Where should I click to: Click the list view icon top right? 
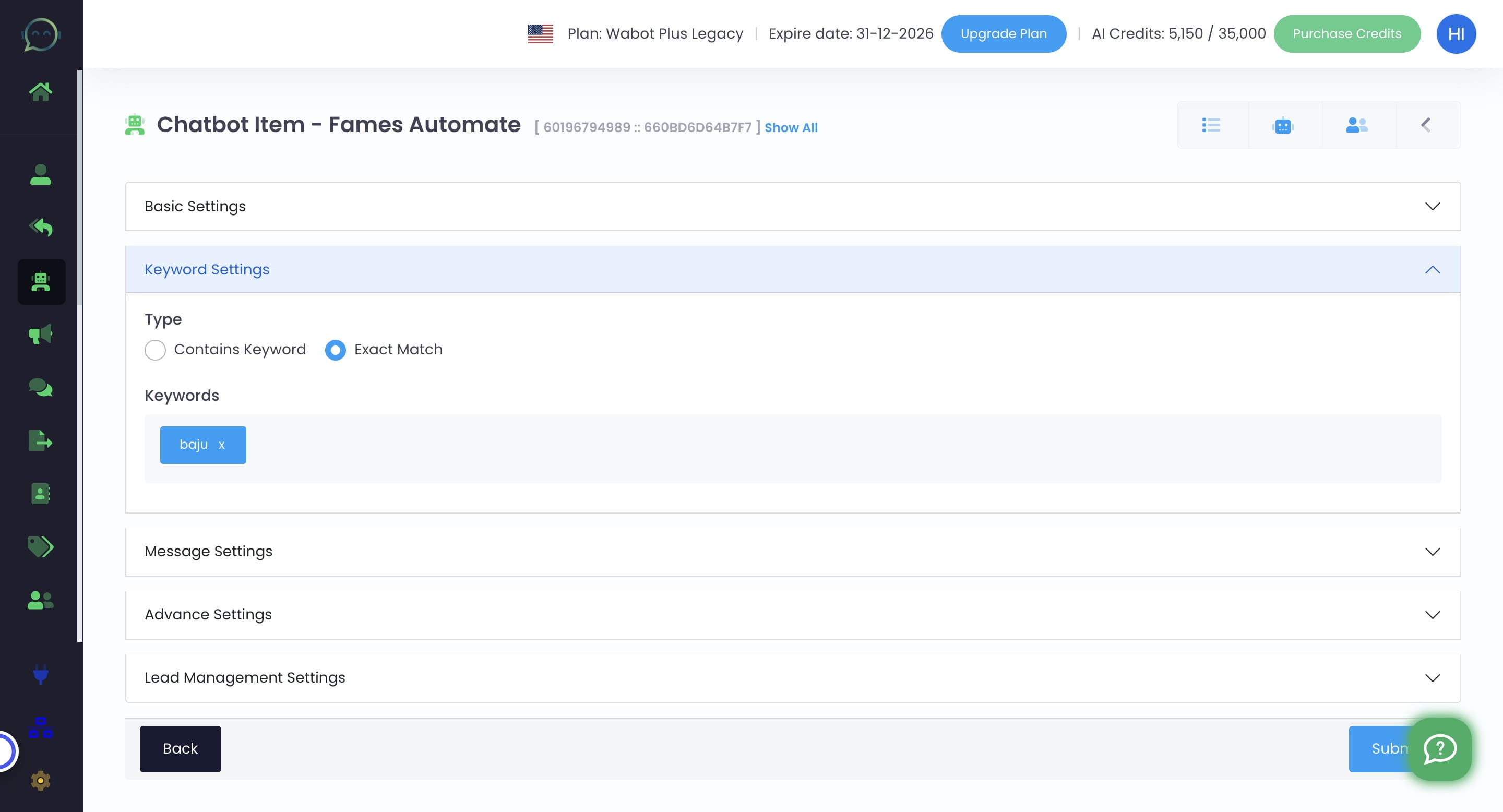click(x=1211, y=125)
